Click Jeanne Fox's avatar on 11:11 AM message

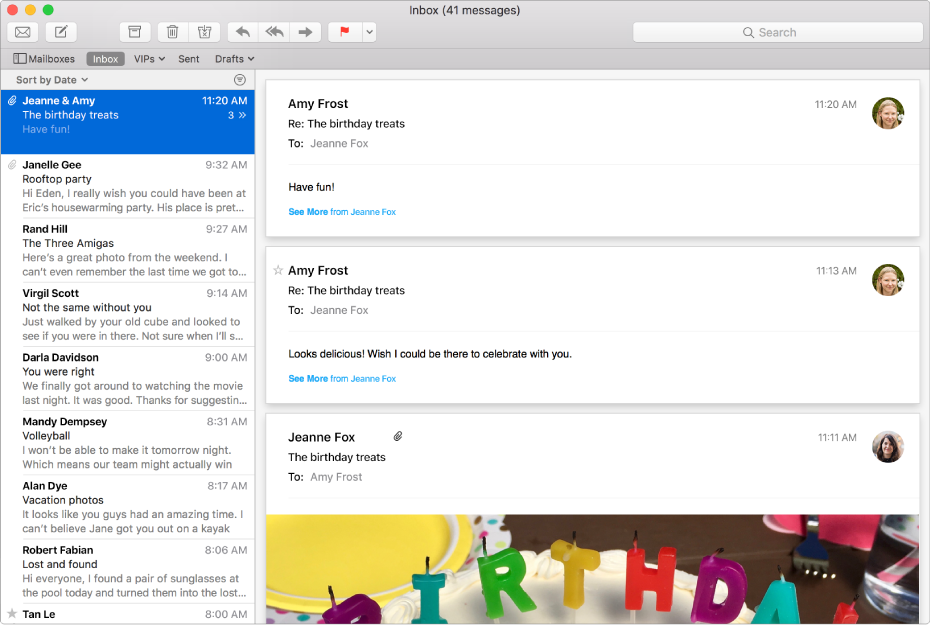[x=888, y=446]
